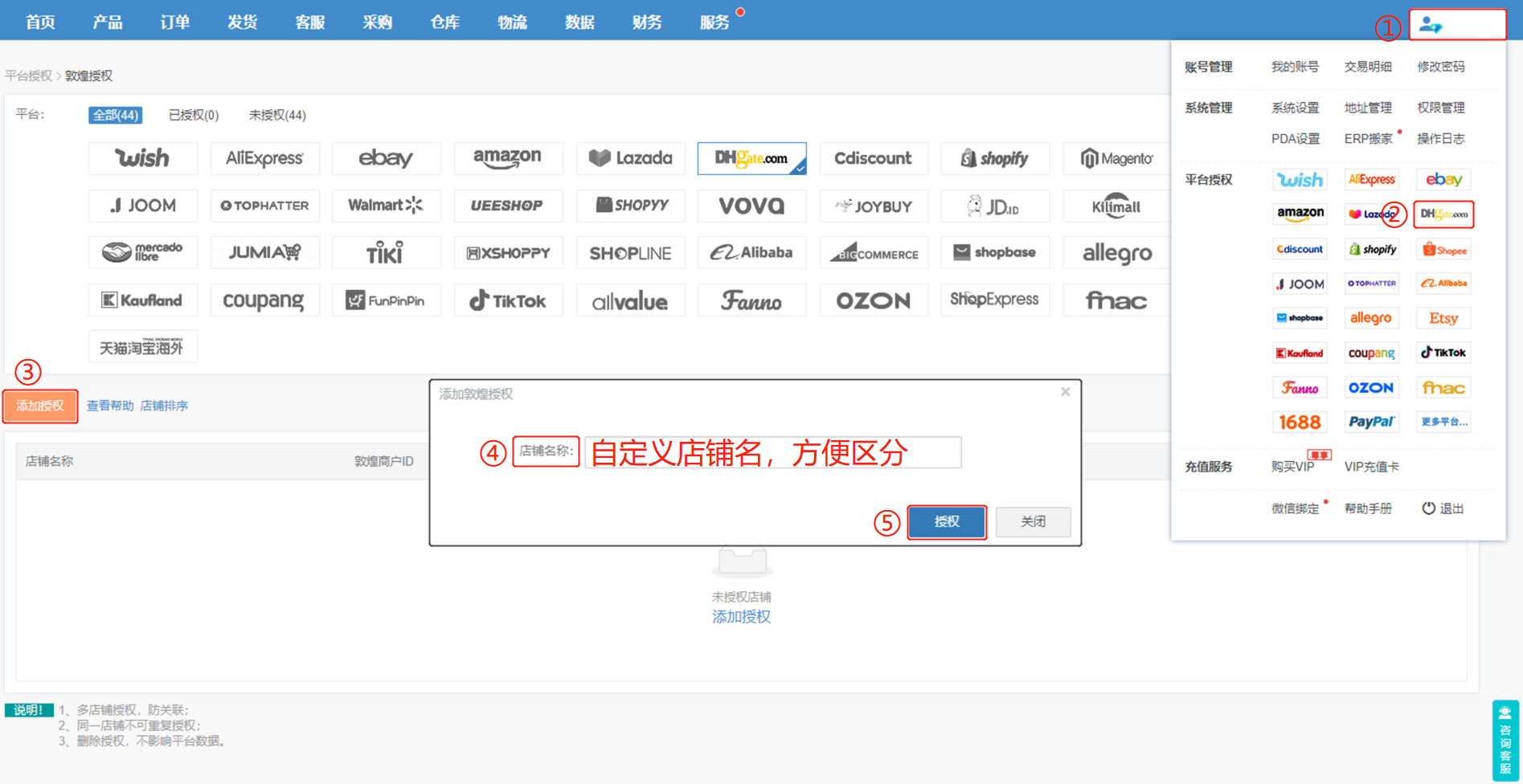Open 购买VIP in account panel

(x=1292, y=467)
